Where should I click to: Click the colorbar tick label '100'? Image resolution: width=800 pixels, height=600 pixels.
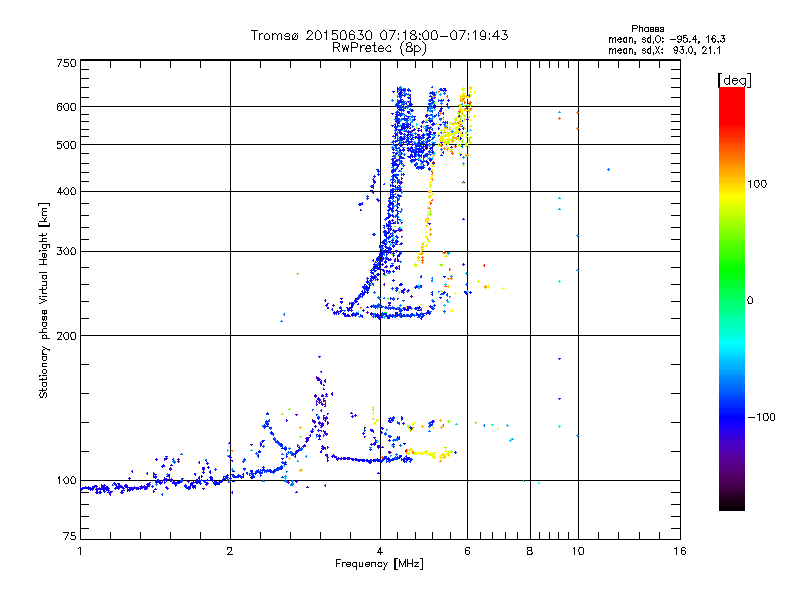[x=757, y=184]
